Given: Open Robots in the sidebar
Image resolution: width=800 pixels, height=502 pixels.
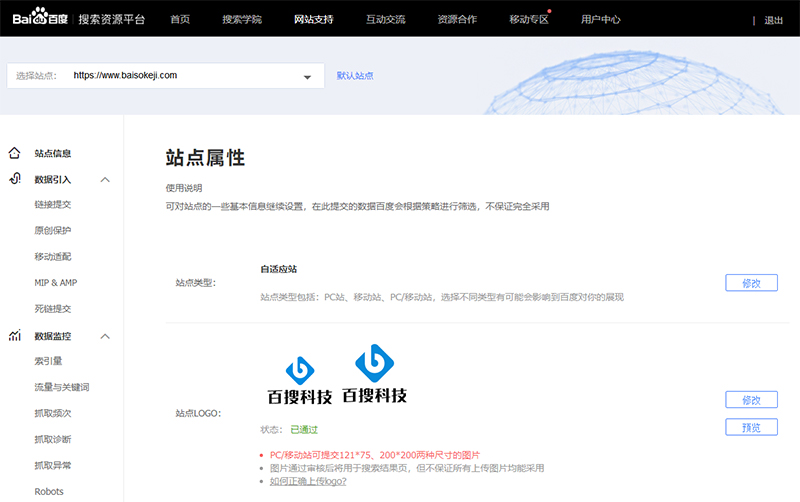Looking at the screenshot, I should click(49, 491).
